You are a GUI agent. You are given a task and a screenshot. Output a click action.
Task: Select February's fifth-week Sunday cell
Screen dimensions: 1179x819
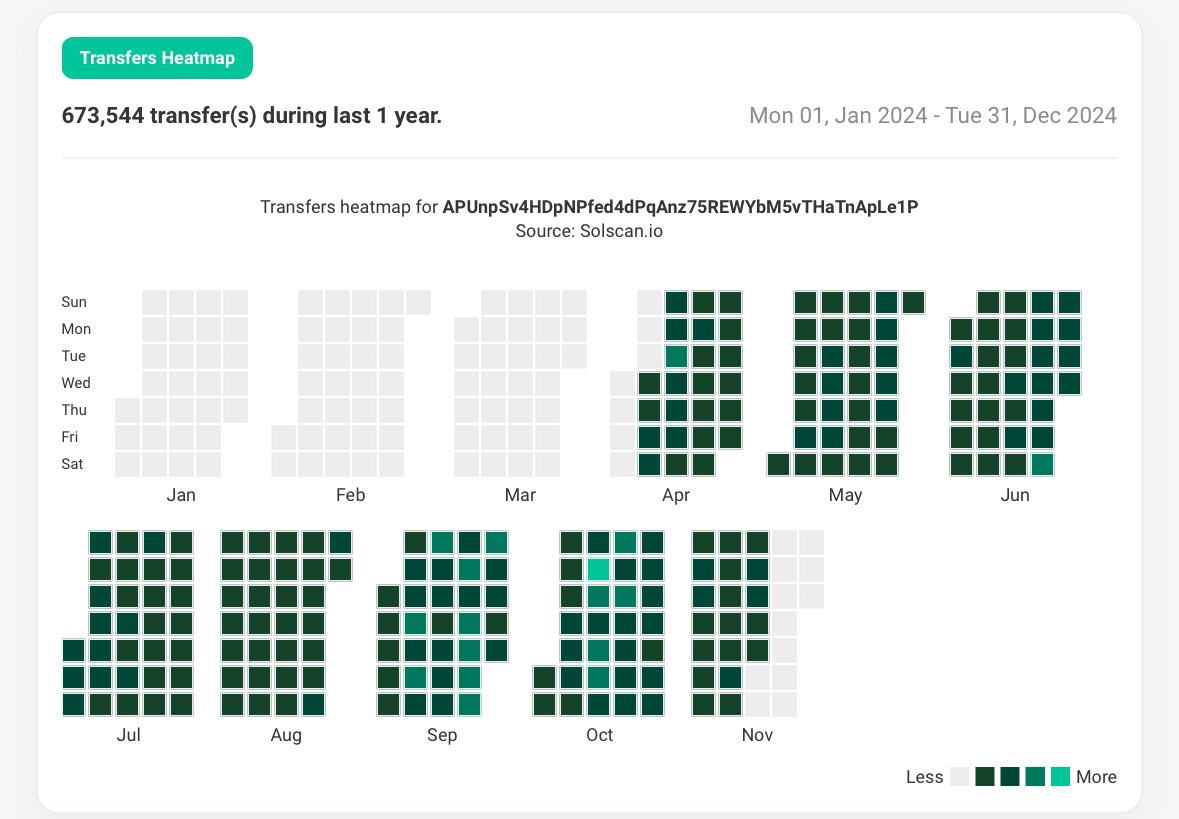419,302
